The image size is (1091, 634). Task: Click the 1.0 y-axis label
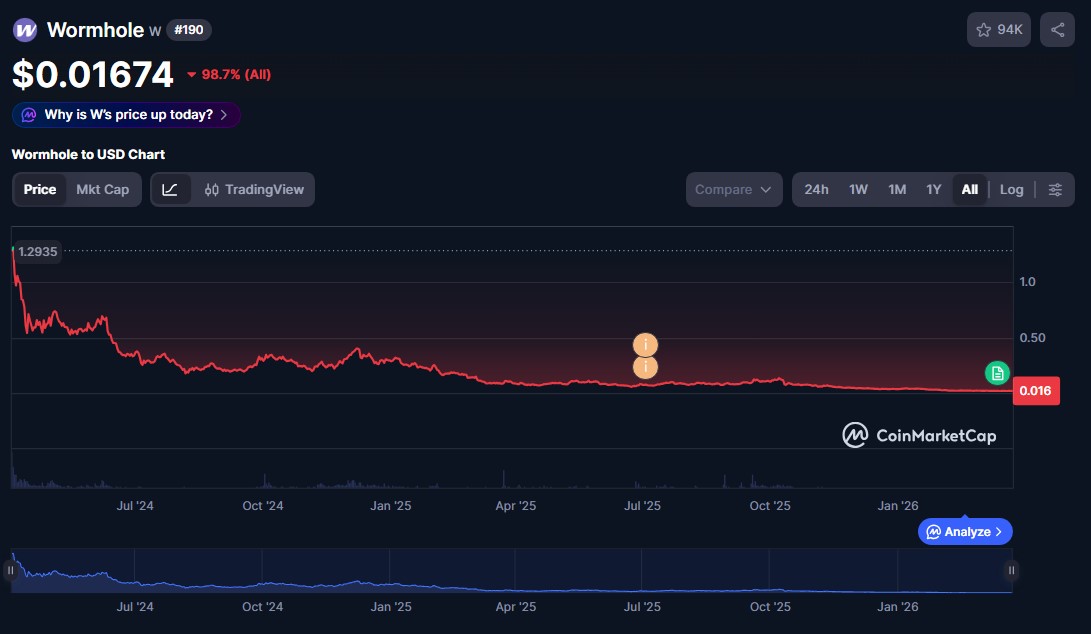(x=1027, y=282)
